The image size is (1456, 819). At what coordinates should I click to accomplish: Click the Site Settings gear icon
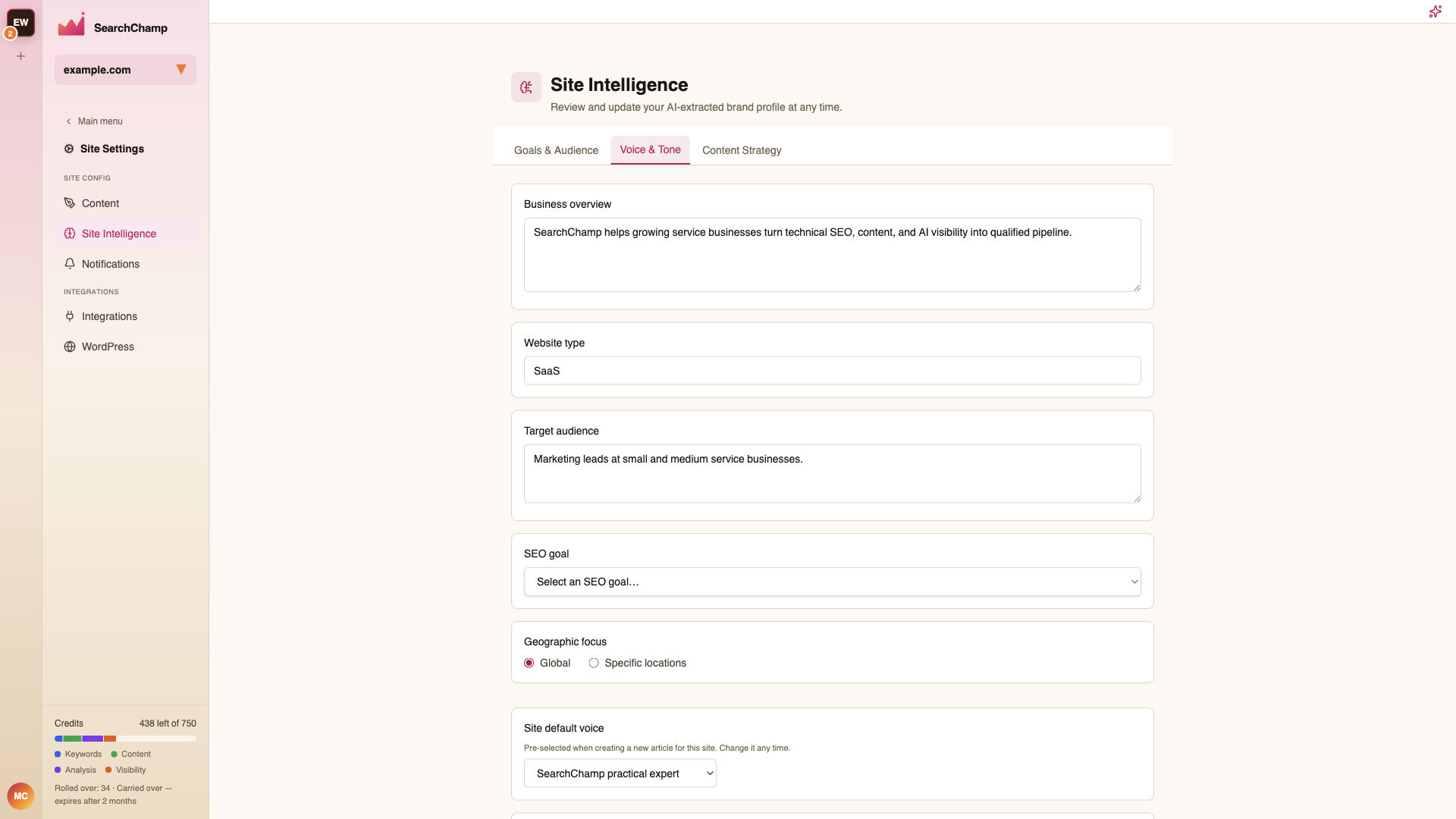coord(69,149)
